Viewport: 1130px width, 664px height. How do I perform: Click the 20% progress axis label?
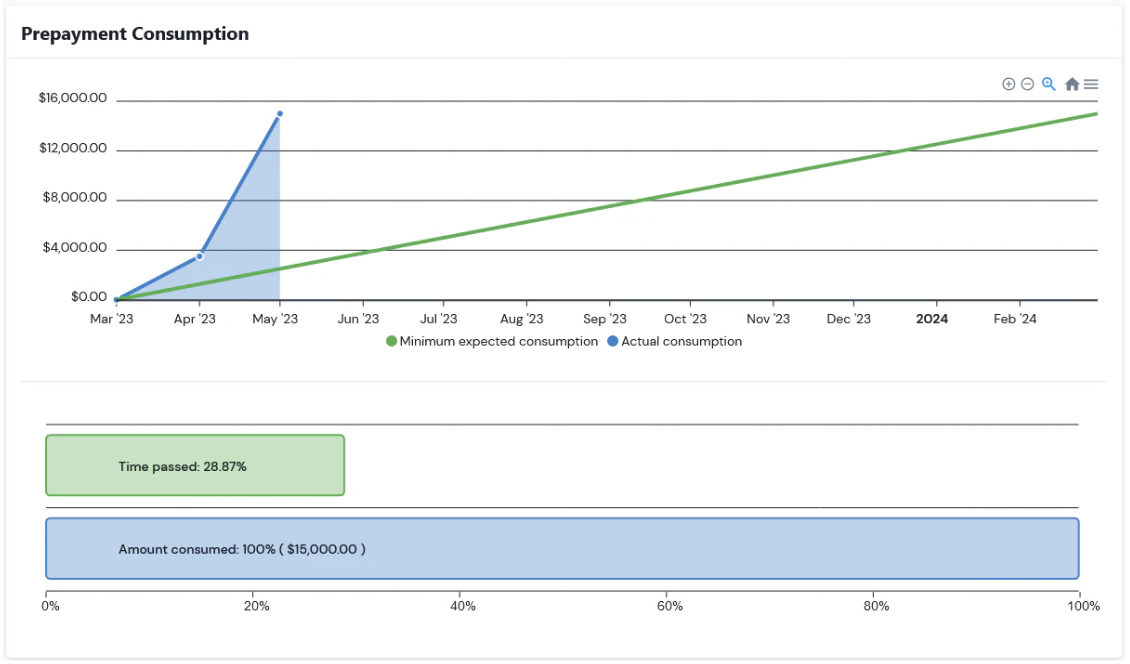pyautogui.click(x=257, y=606)
